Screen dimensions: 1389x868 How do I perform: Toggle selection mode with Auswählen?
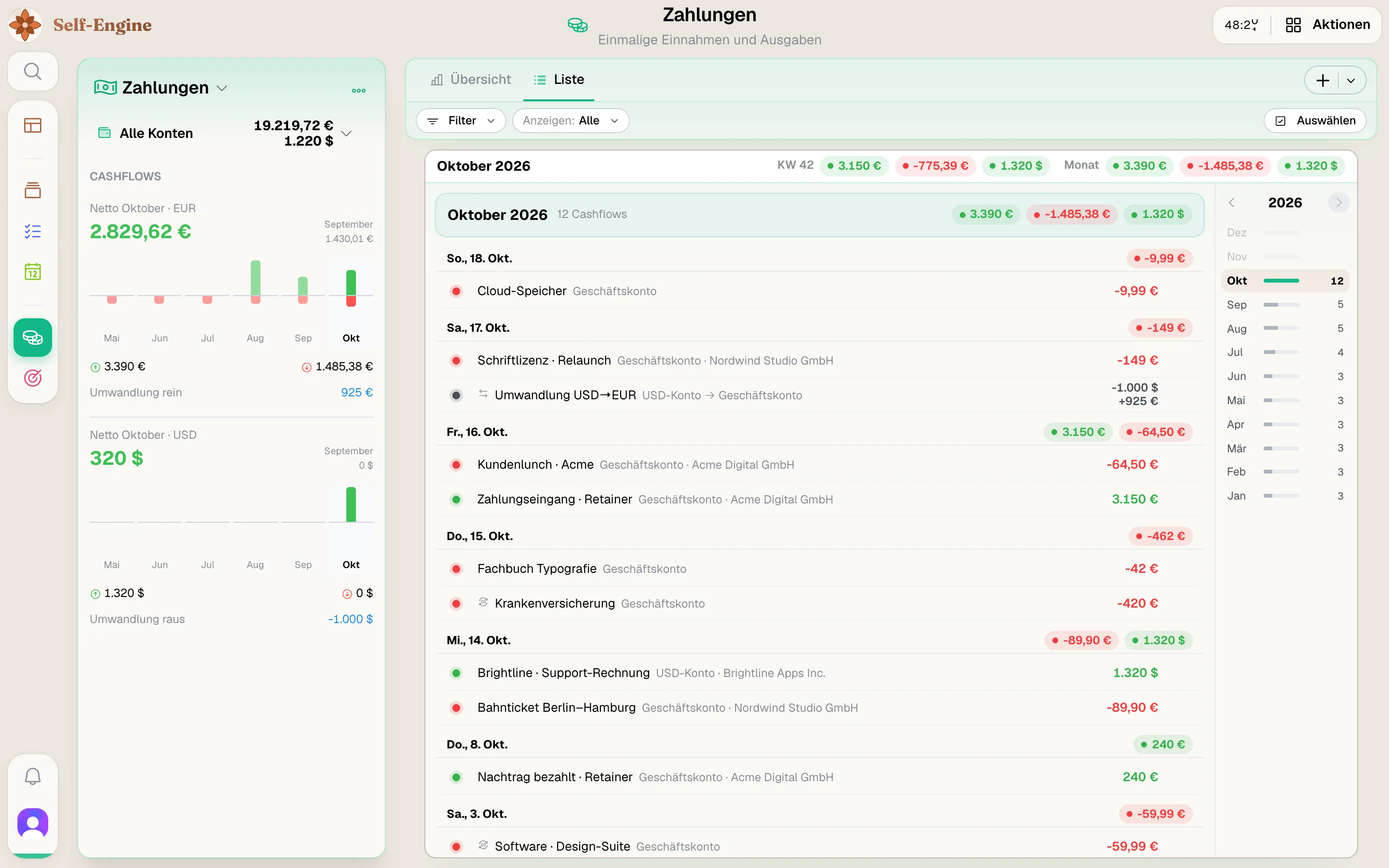(x=1315, y=121)
